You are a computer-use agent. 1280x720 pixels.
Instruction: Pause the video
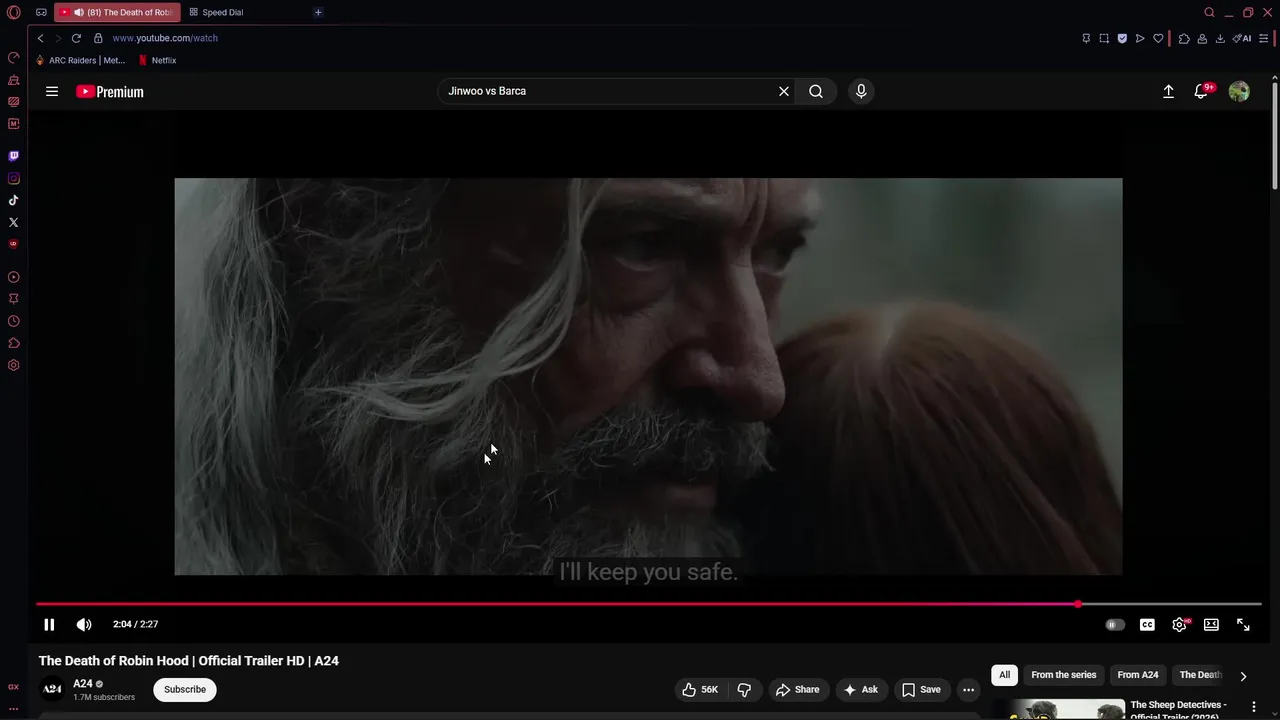49,624
